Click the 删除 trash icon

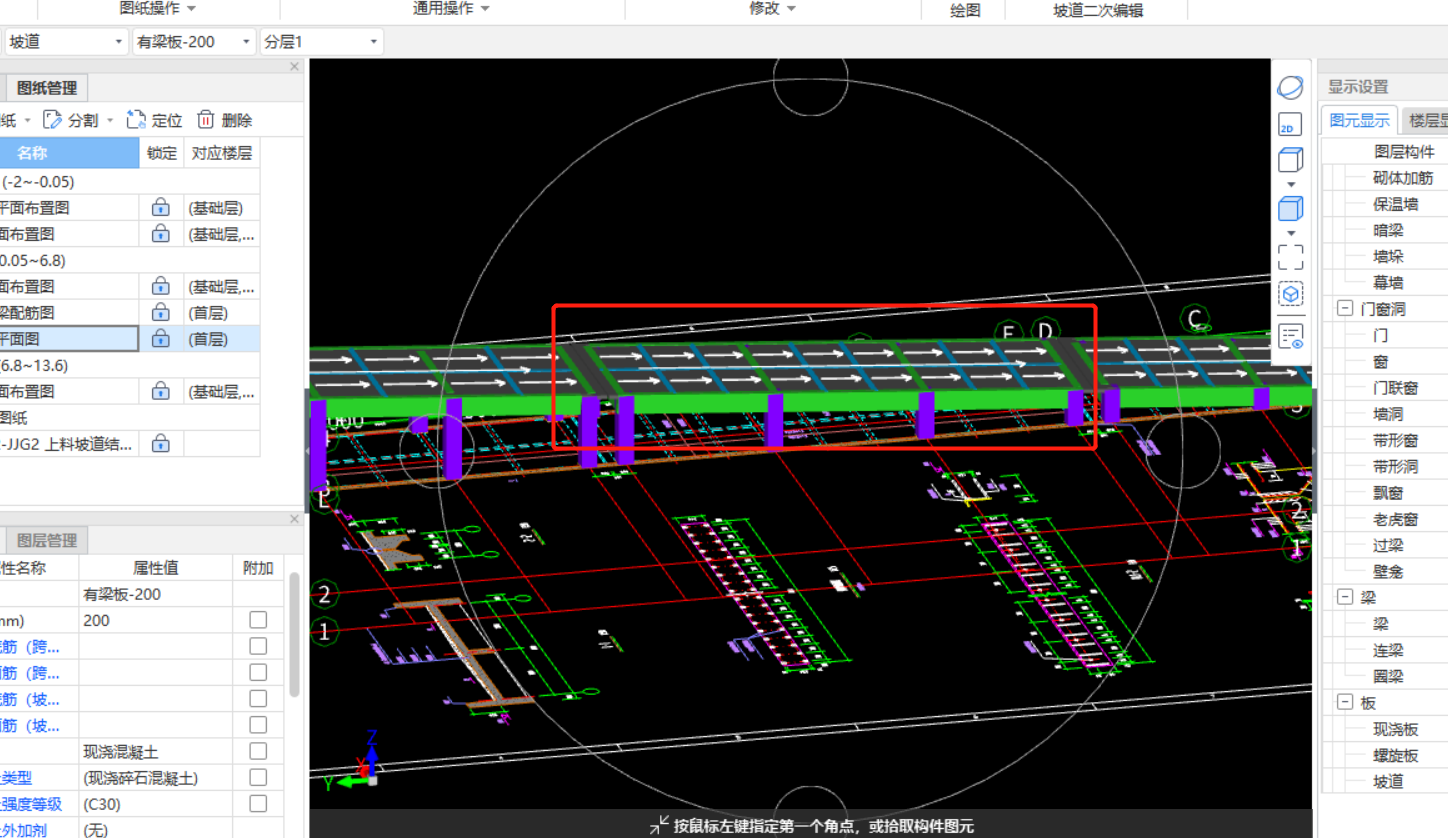click(x=206, y=120)
